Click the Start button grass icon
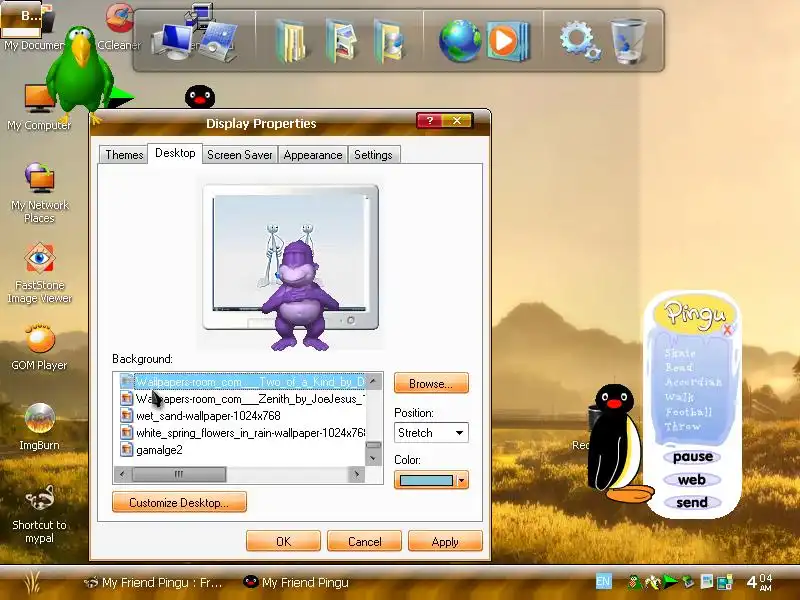The height and width of the screenshot is (600, 800). click(x=33, y=582)
